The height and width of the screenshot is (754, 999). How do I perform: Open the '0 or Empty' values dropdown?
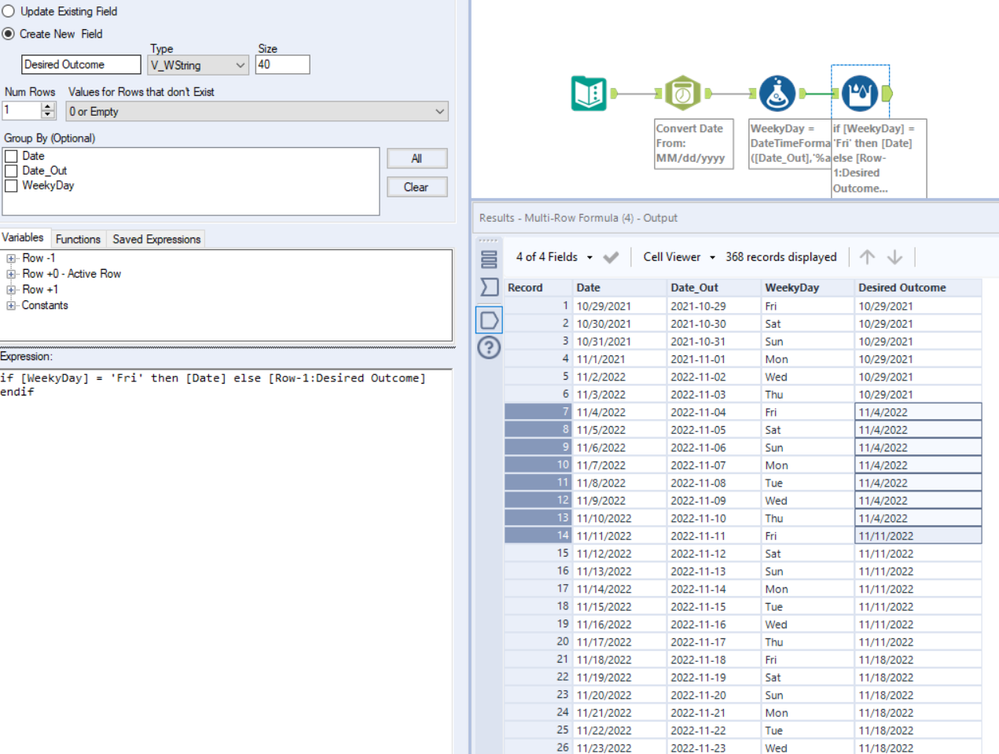pos(256,112)
